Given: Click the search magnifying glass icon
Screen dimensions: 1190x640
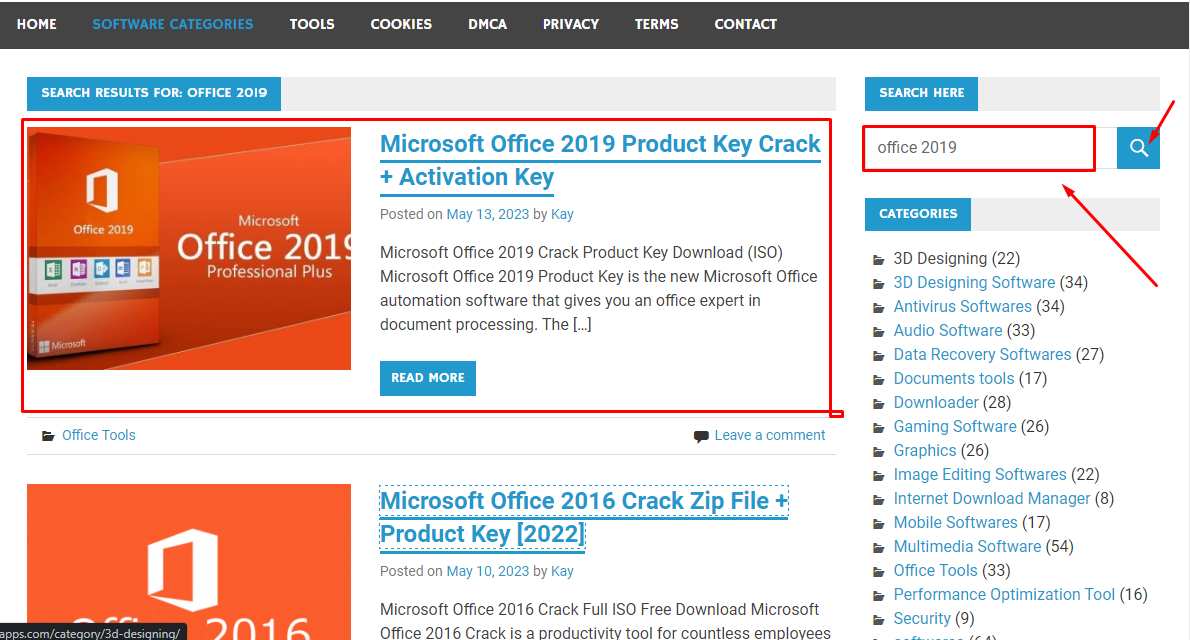Looking at the screenshot, I should tap(1138, 147).
